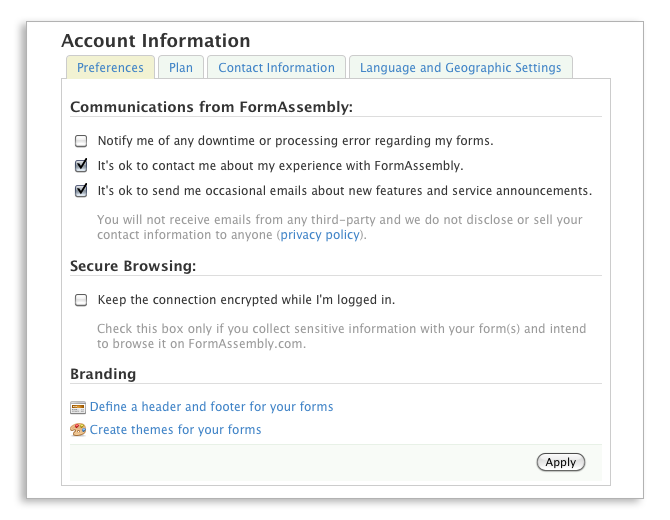Go to Language and Geographic Settings tab
This screenshot has width=670, height=520.
coord(461,68)
